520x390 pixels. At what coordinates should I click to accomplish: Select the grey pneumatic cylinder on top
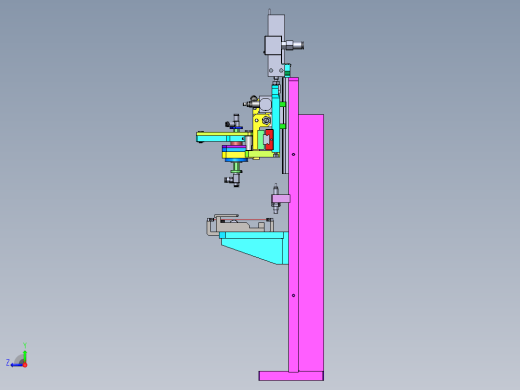point(276,45)
